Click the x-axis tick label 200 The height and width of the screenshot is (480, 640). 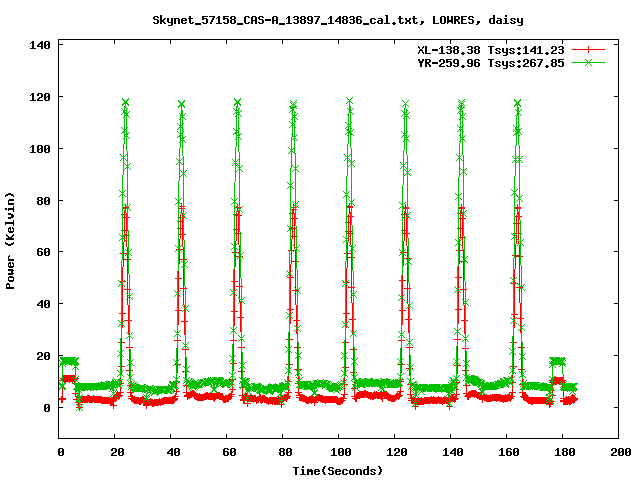point(620,452)
